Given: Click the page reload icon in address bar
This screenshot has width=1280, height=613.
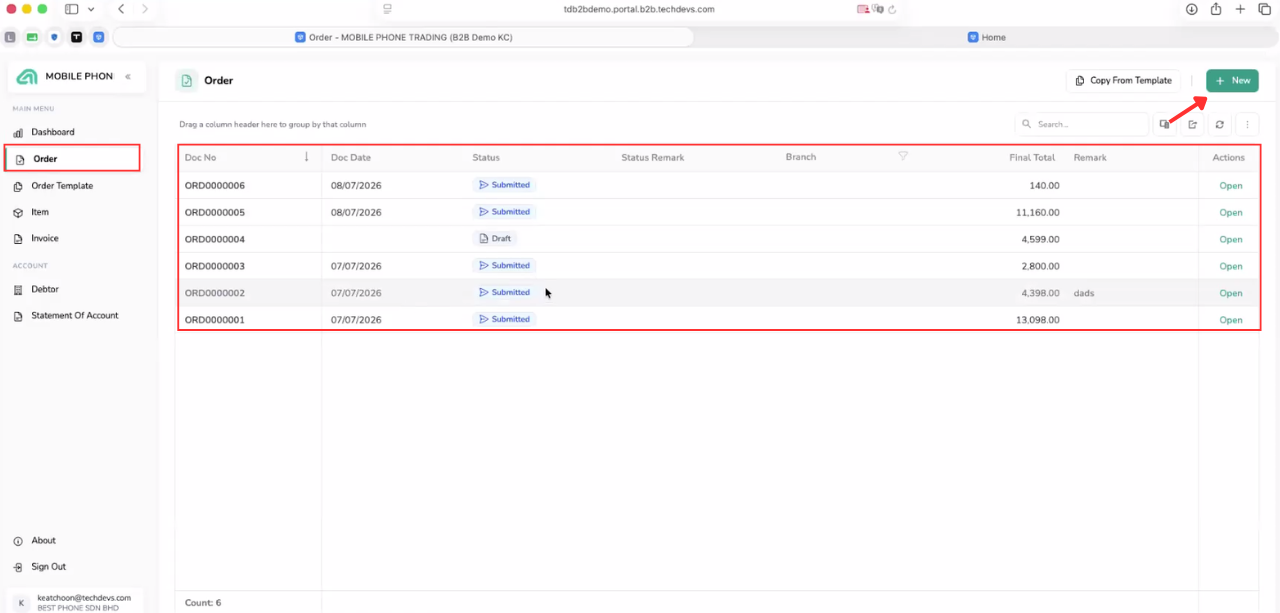Looking at the screenshot, I should point(892,9).
